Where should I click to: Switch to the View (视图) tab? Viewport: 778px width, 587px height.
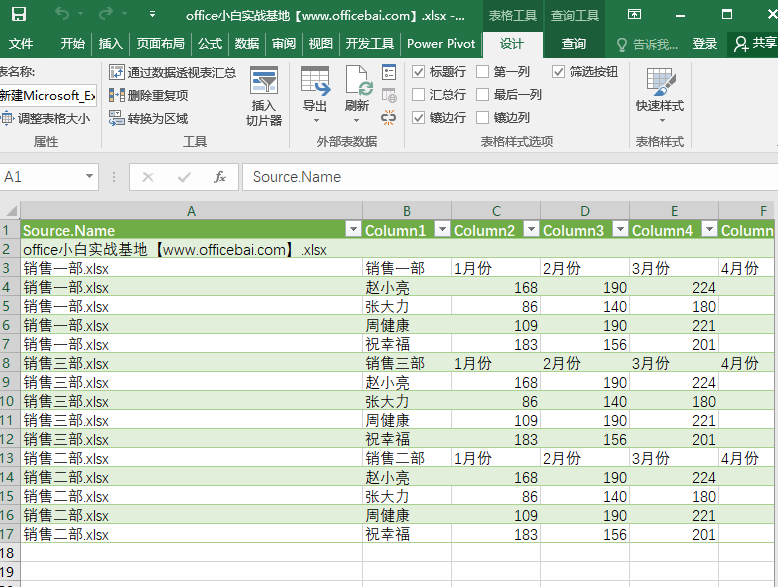point(321,44)
